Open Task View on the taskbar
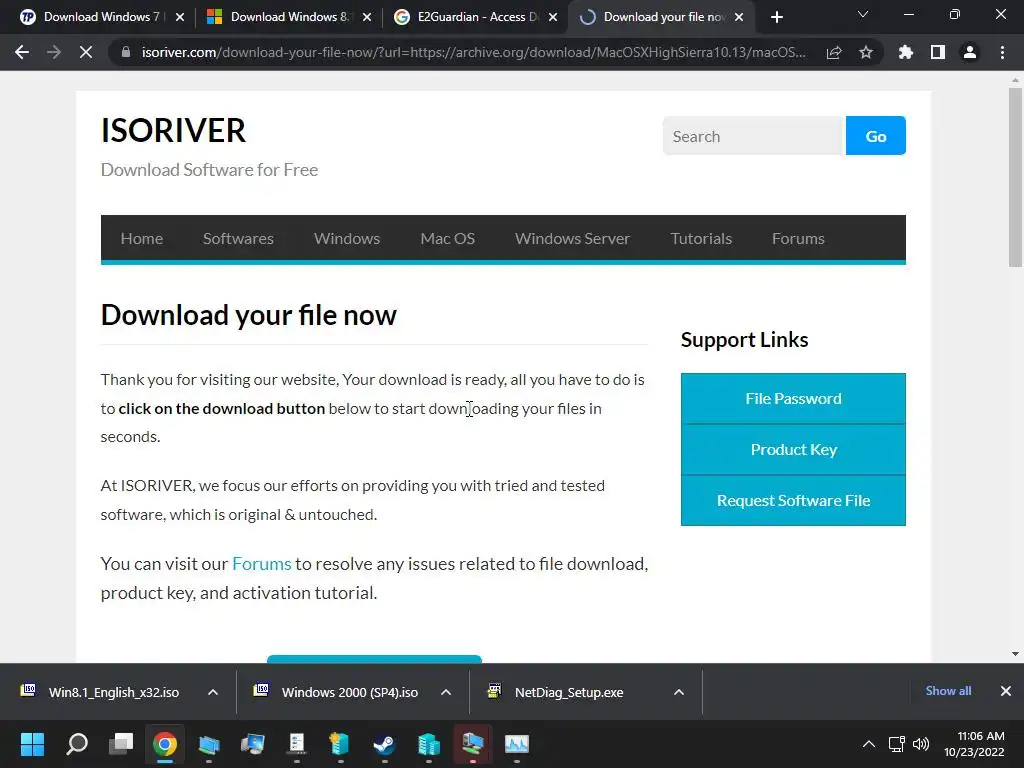 121,744
